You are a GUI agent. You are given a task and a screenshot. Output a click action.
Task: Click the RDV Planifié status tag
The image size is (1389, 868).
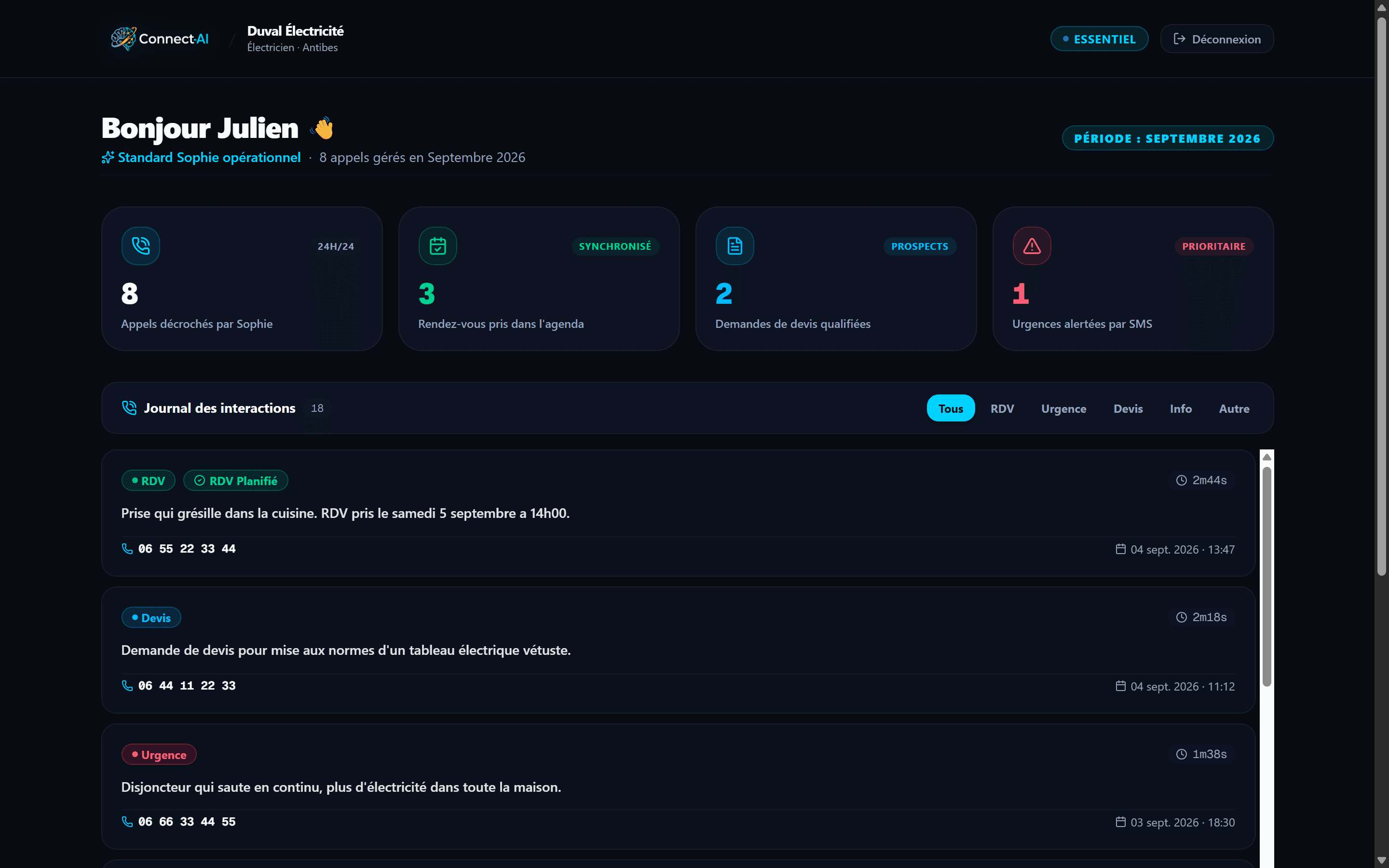click(x=235, y=480)
